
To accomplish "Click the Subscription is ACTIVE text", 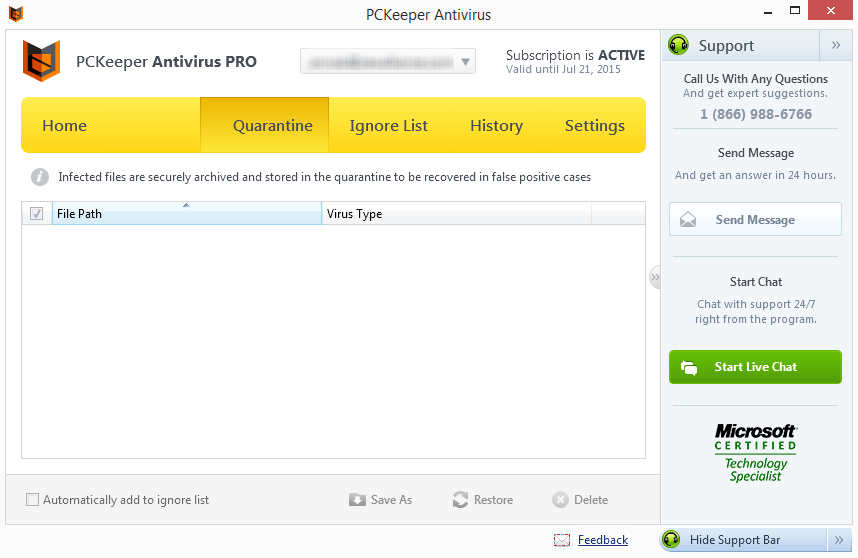I will point(575,55).
